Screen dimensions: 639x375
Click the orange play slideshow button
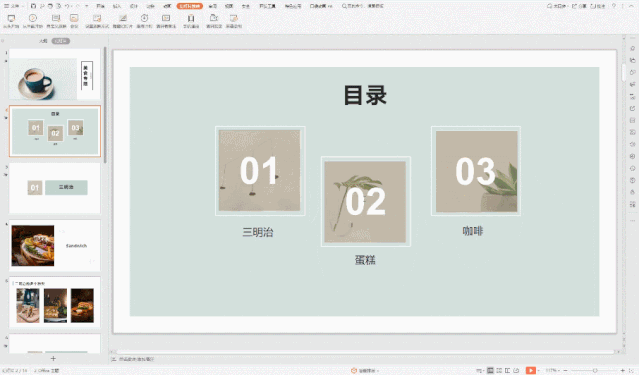point(530,370)
